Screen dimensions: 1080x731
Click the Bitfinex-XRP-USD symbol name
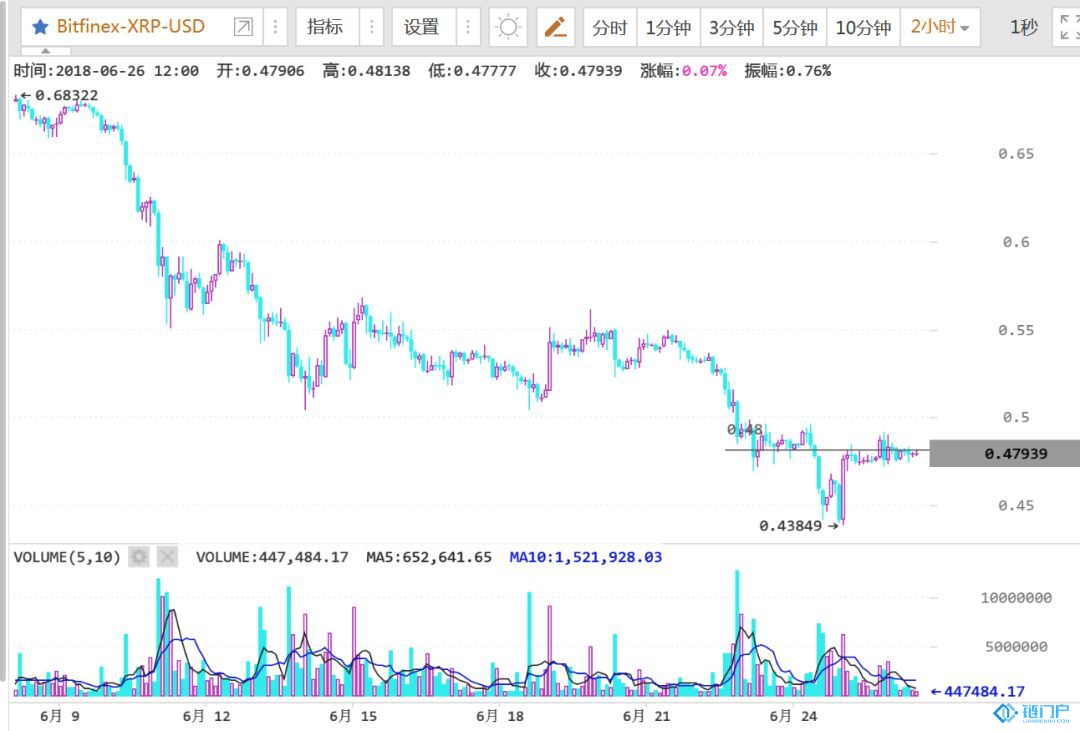point(131,27)
